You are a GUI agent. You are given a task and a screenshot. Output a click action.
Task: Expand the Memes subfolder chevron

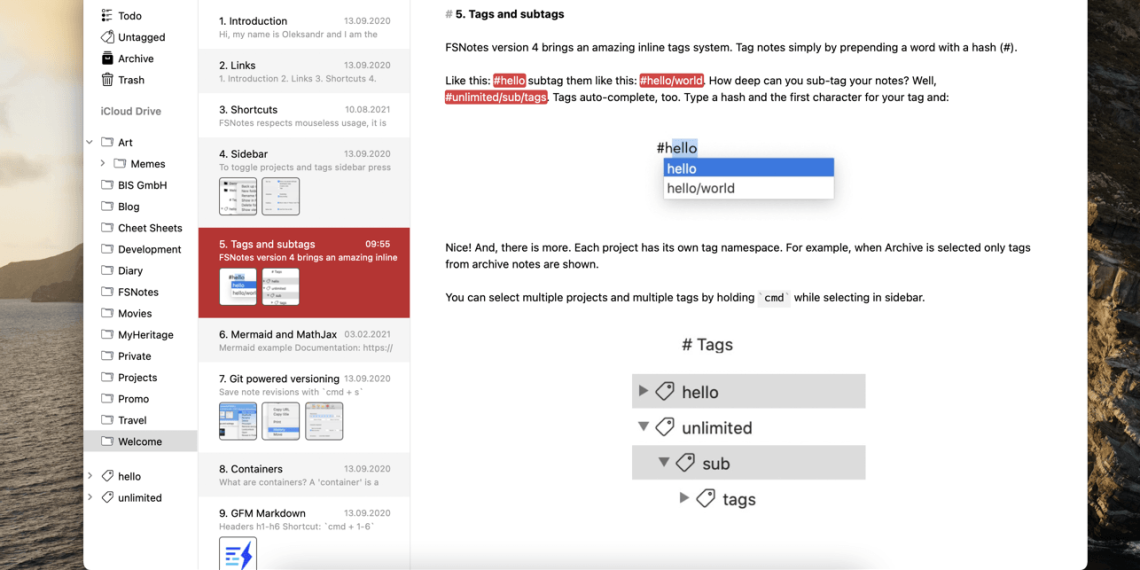pyautogui.click(x=103, y=164)
